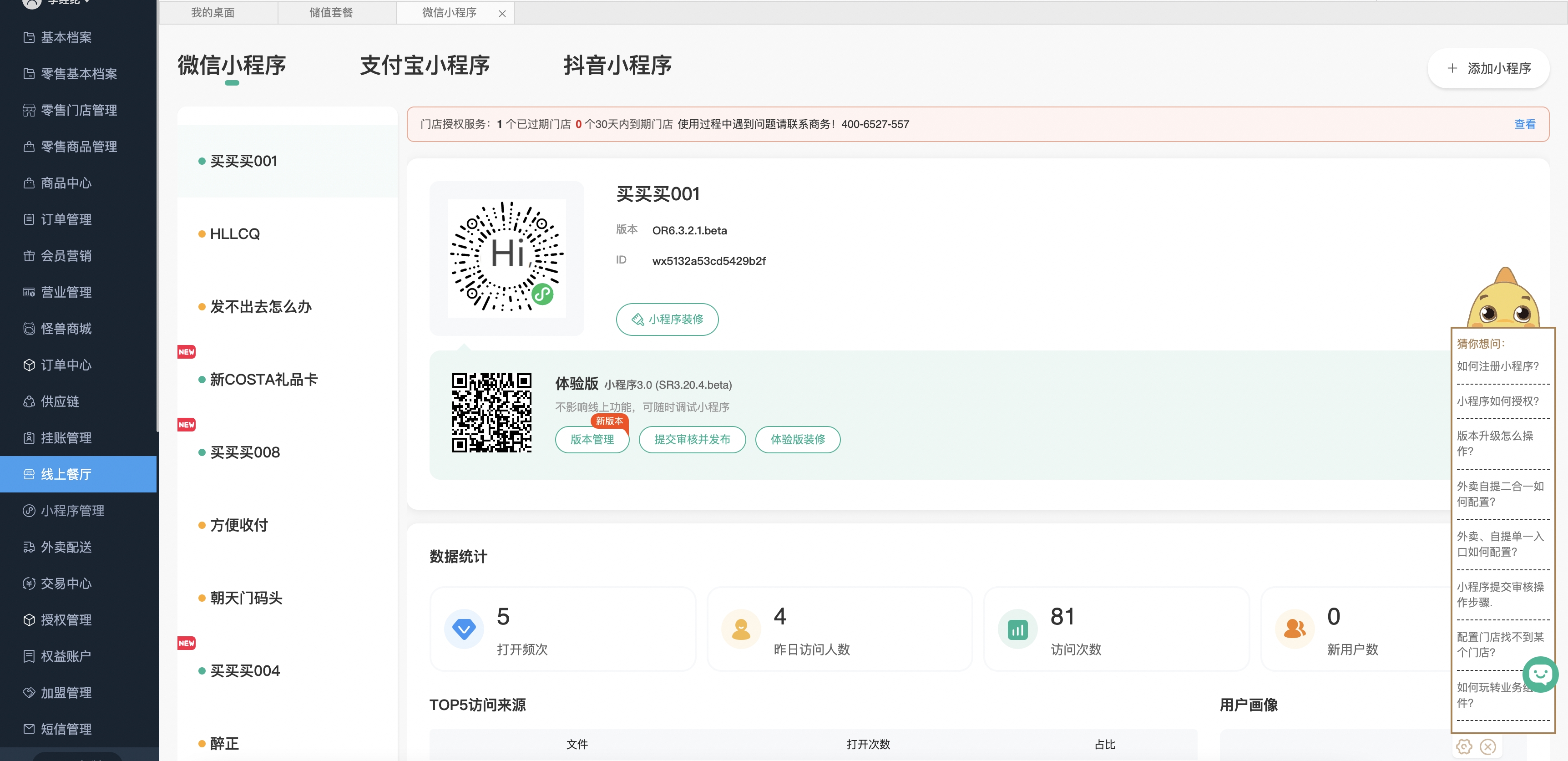Click the 订单中心 cube icon
Screen dimensions: 1568x761
[29, 365]
